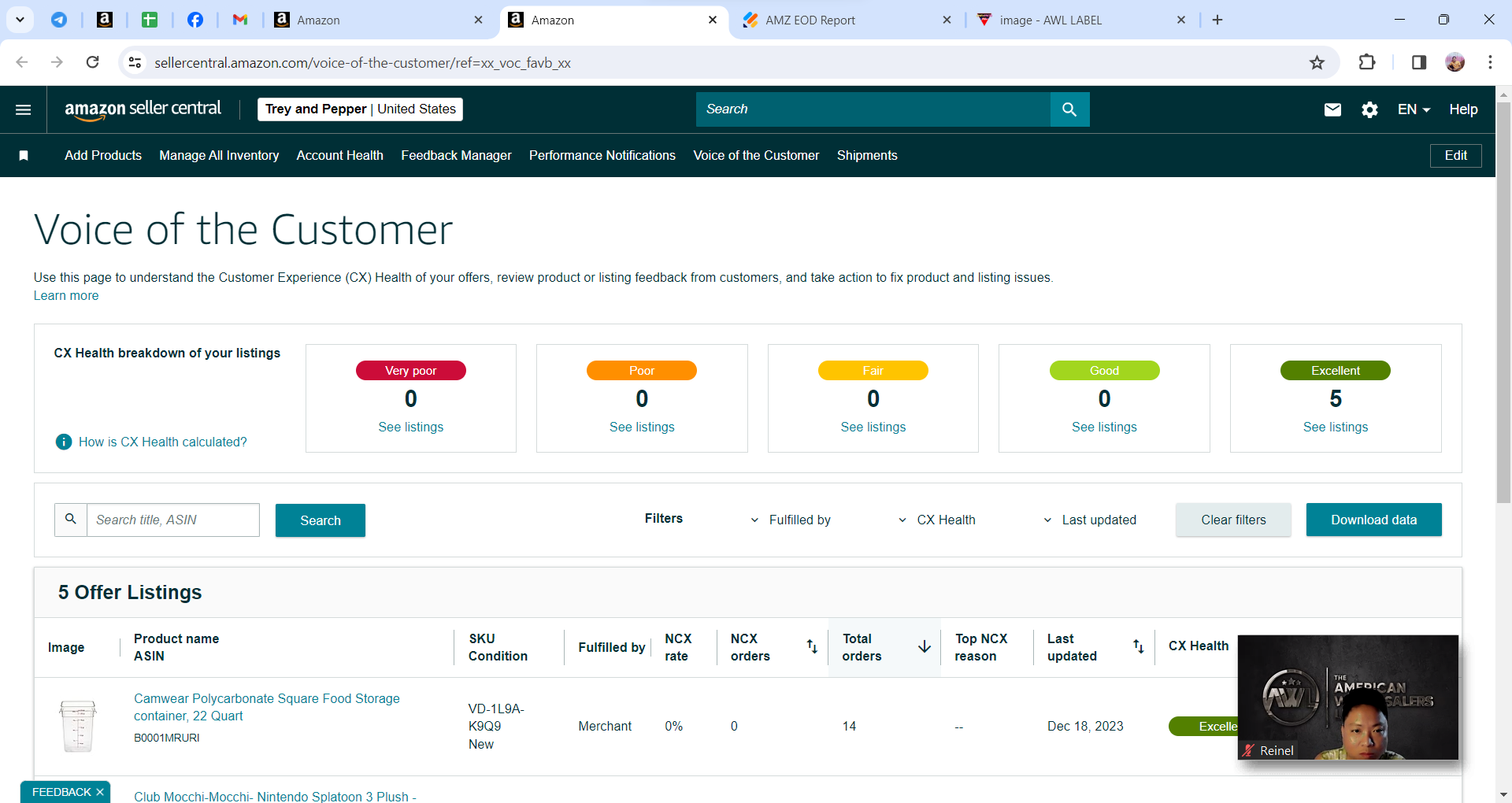Screen dimensions: 1512x803
Task: Open the Telegram pinned tab
Action: click(x=59, y=20)
